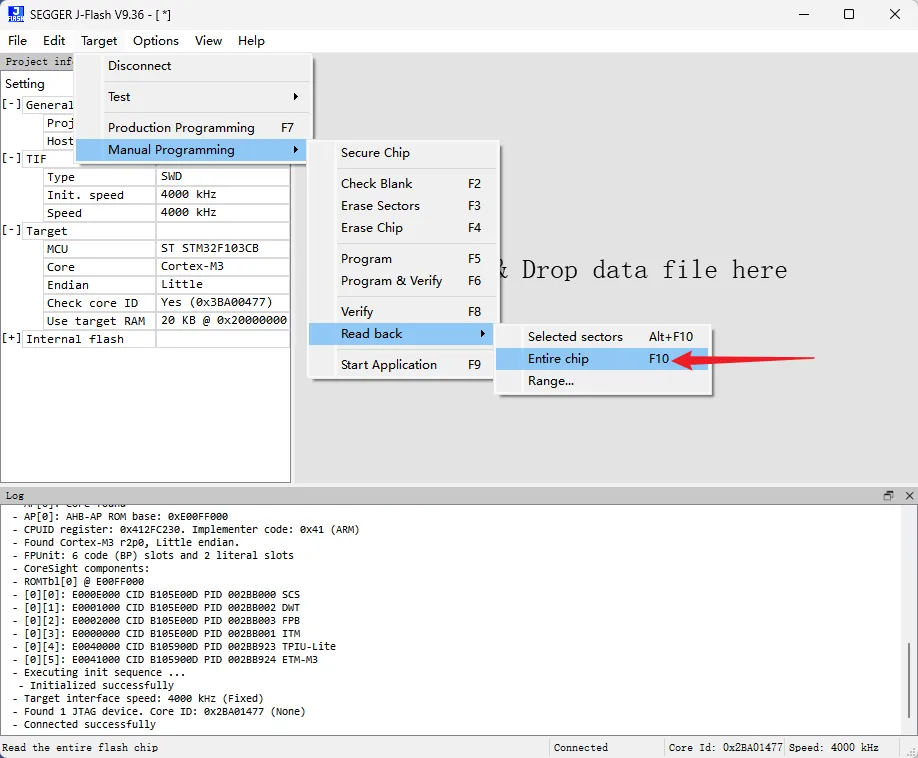Click the CPUID register log line
The width and height of the screenshot is (918, 758).
pos(191,529)
